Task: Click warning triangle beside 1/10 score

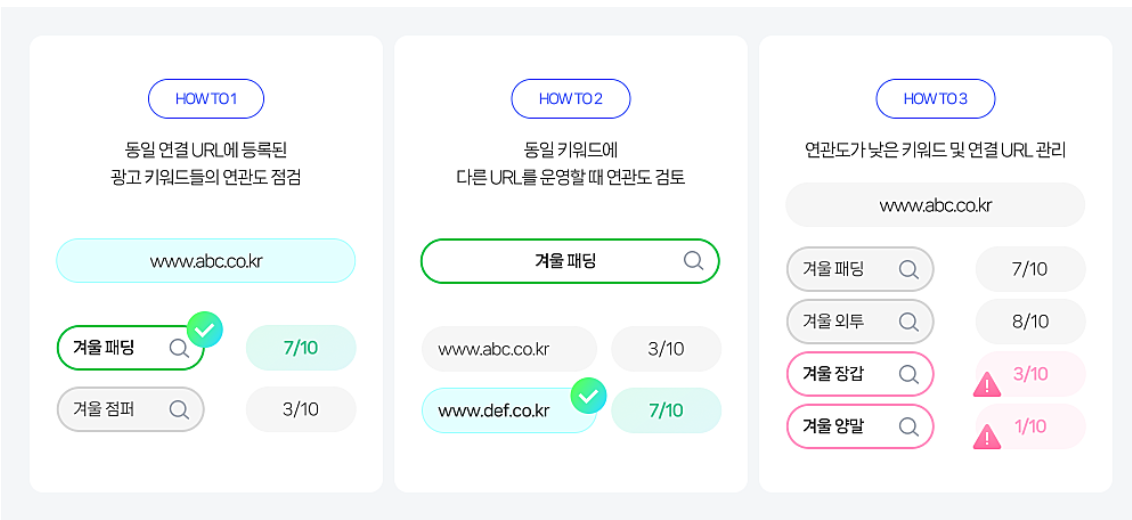Action: click(x=987, y=437)
